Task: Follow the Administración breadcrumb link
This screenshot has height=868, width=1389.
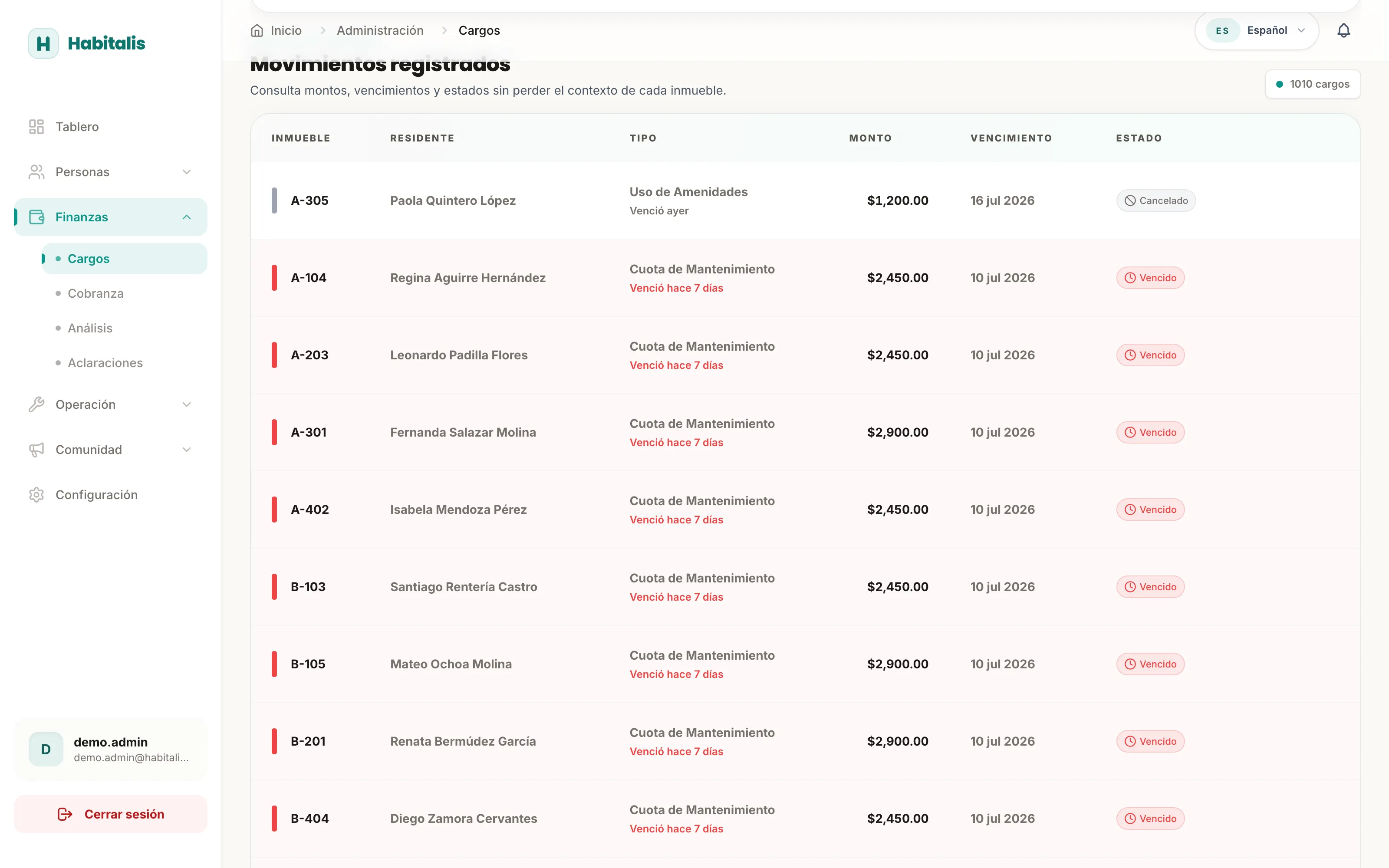Action: coord(380,30)
